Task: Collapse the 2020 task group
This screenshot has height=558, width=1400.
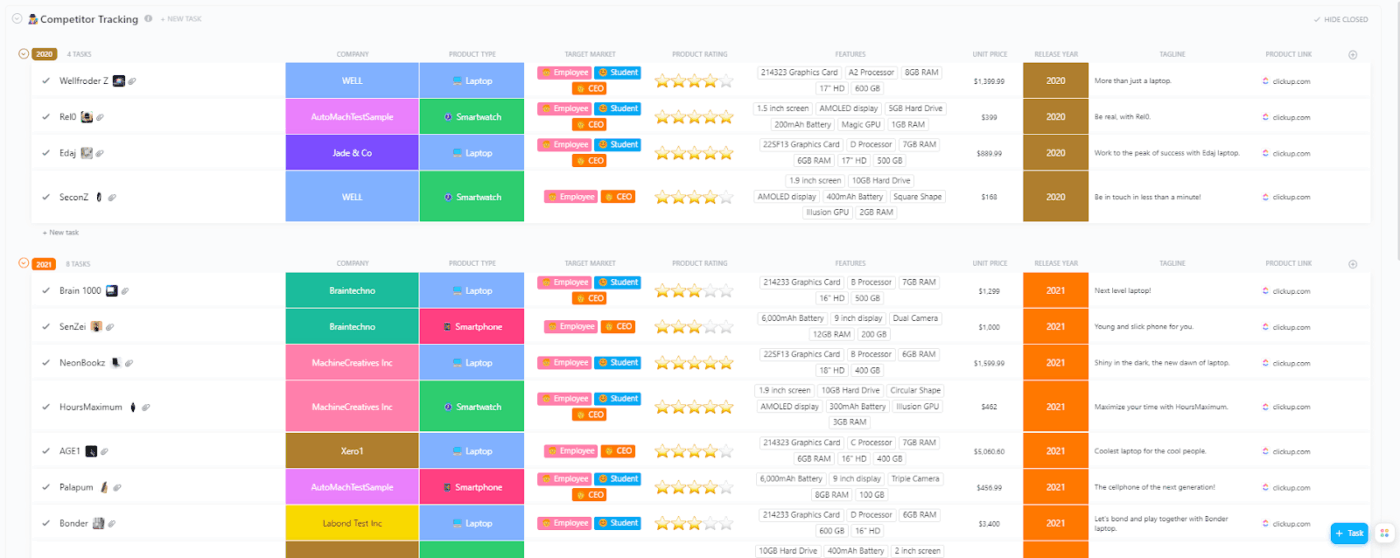Action: [24, 54]
